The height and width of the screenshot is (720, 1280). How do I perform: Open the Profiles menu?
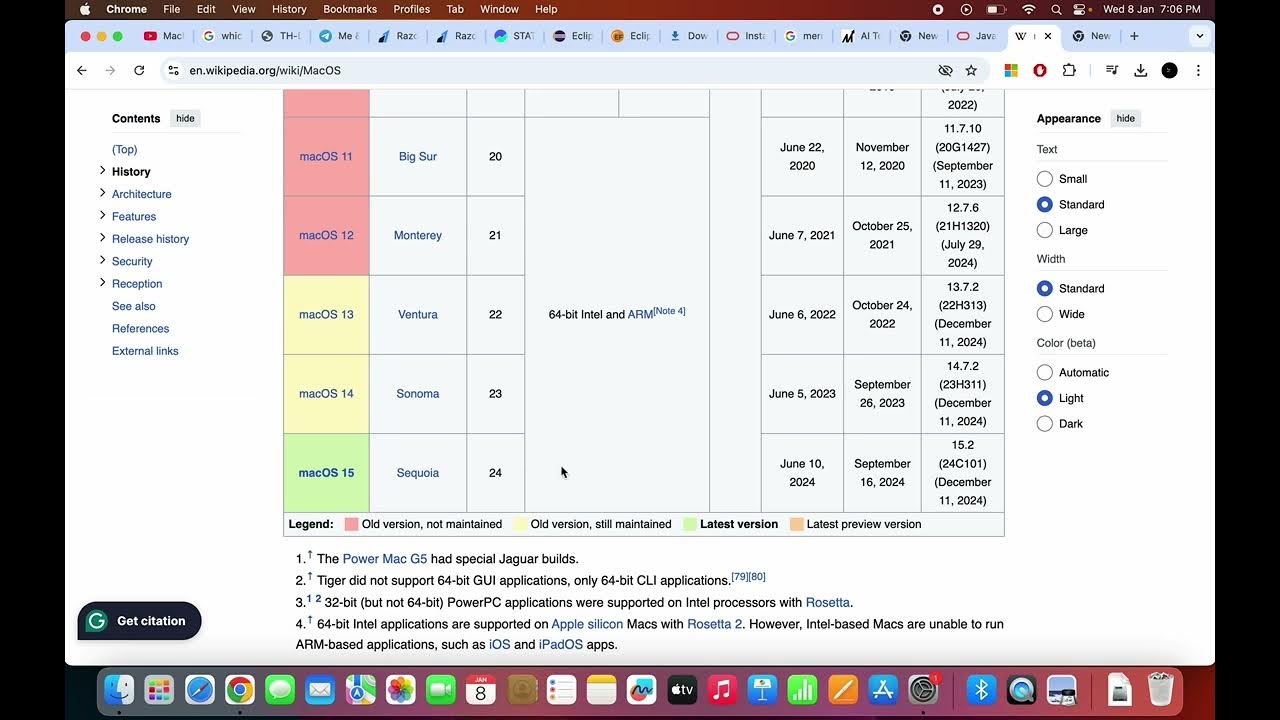(x=411, y=9)
